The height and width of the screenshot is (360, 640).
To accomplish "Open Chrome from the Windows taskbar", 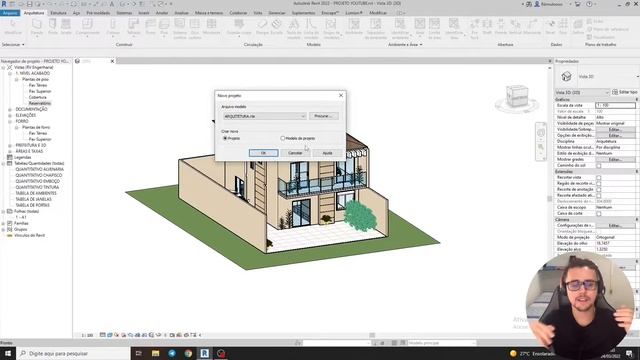I will [x=188, y=353].
